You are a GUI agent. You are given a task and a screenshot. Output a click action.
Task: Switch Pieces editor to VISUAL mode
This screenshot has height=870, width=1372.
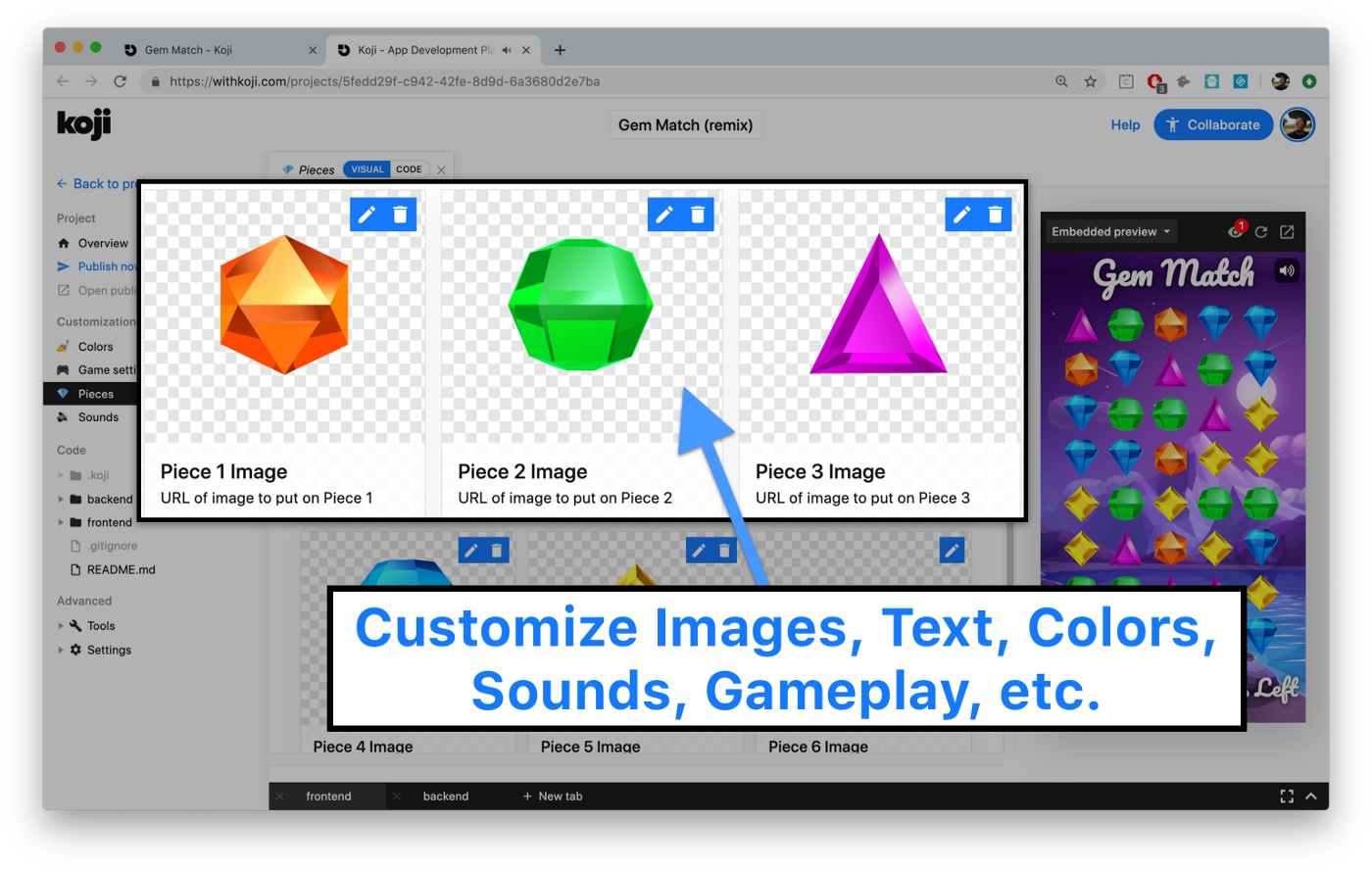[x=367, y=169]
